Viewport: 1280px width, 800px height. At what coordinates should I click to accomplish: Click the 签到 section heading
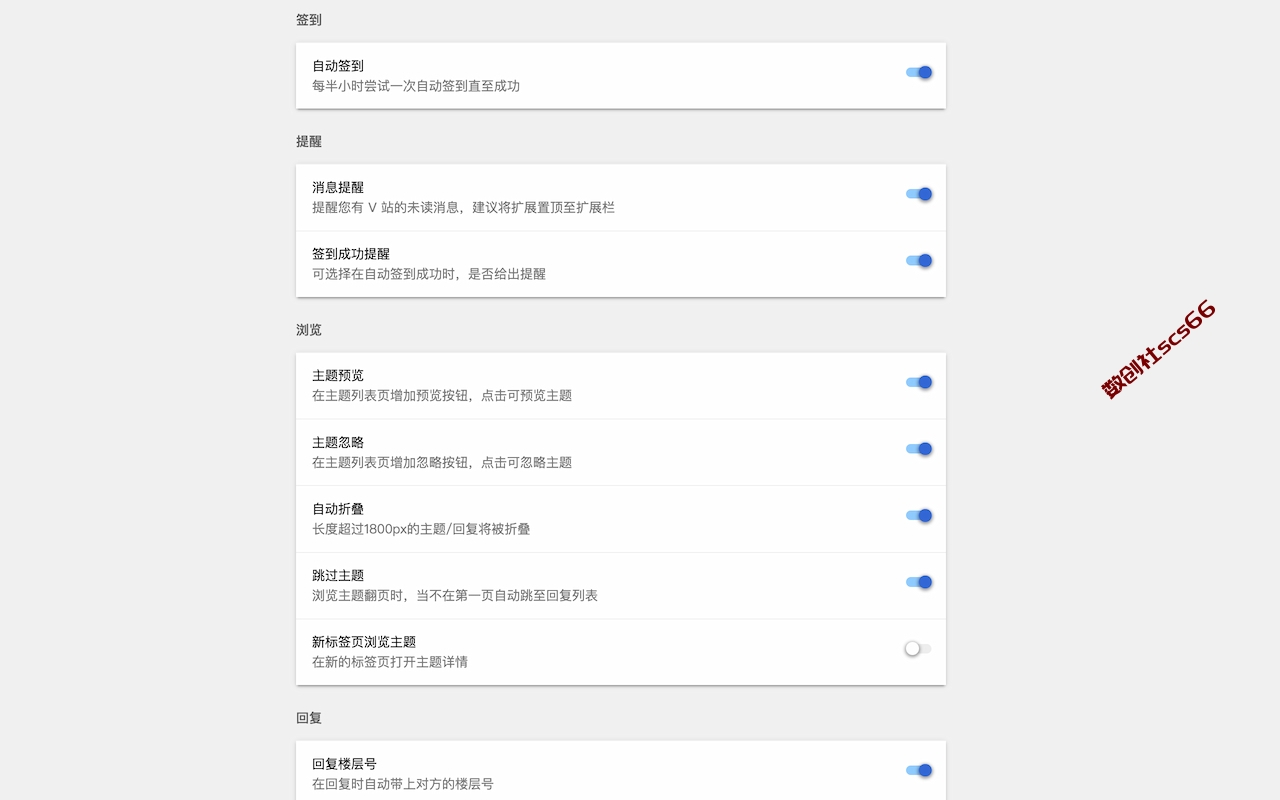click(309, 20)
